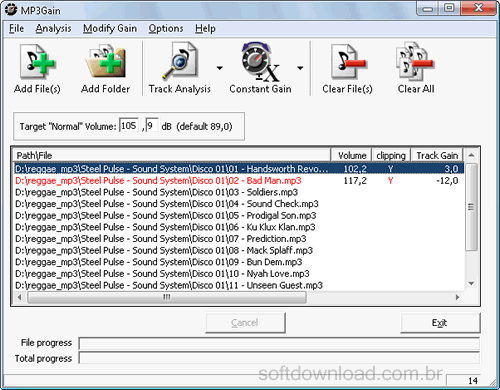
Task: Open the Options menu
Action: click(166, 29)
